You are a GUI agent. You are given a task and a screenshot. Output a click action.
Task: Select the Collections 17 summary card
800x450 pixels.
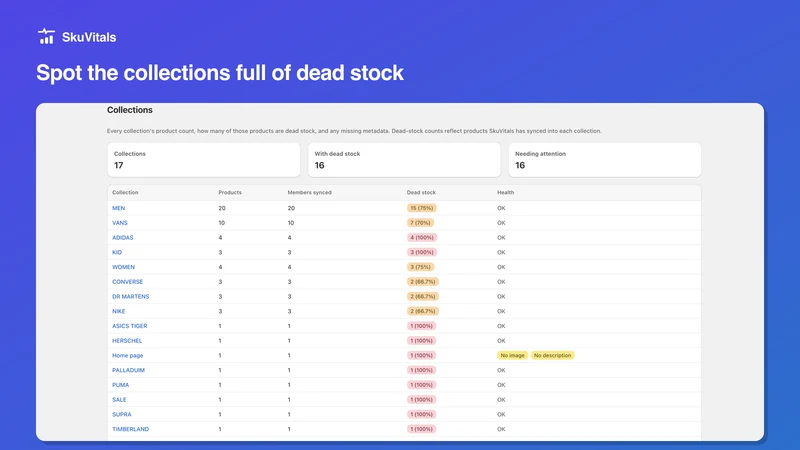[204, 160]
